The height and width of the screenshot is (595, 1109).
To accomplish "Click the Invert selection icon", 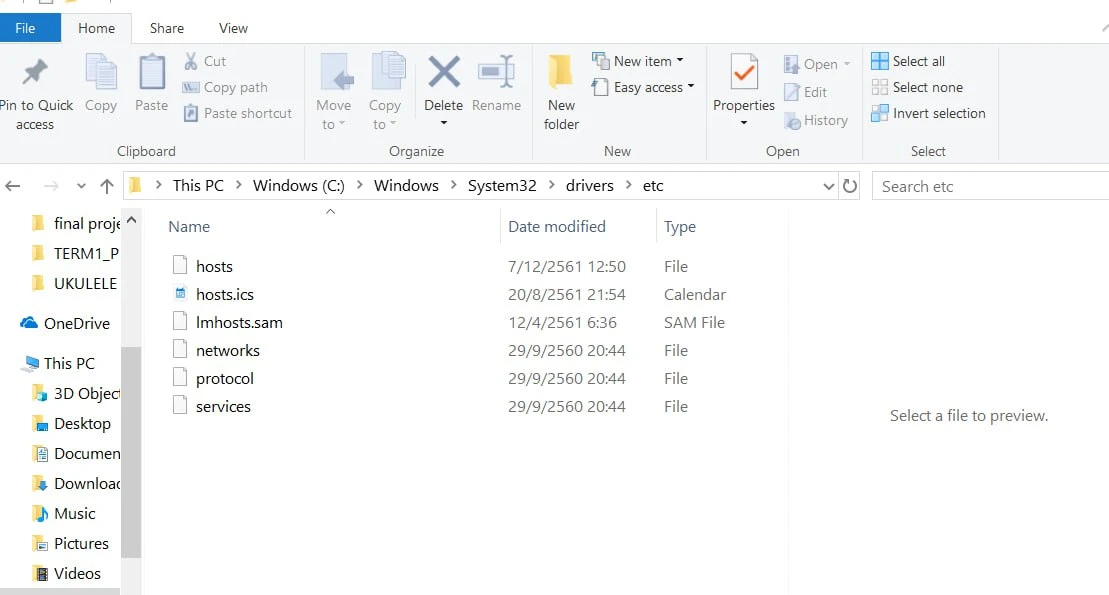I will coord(880,113).
